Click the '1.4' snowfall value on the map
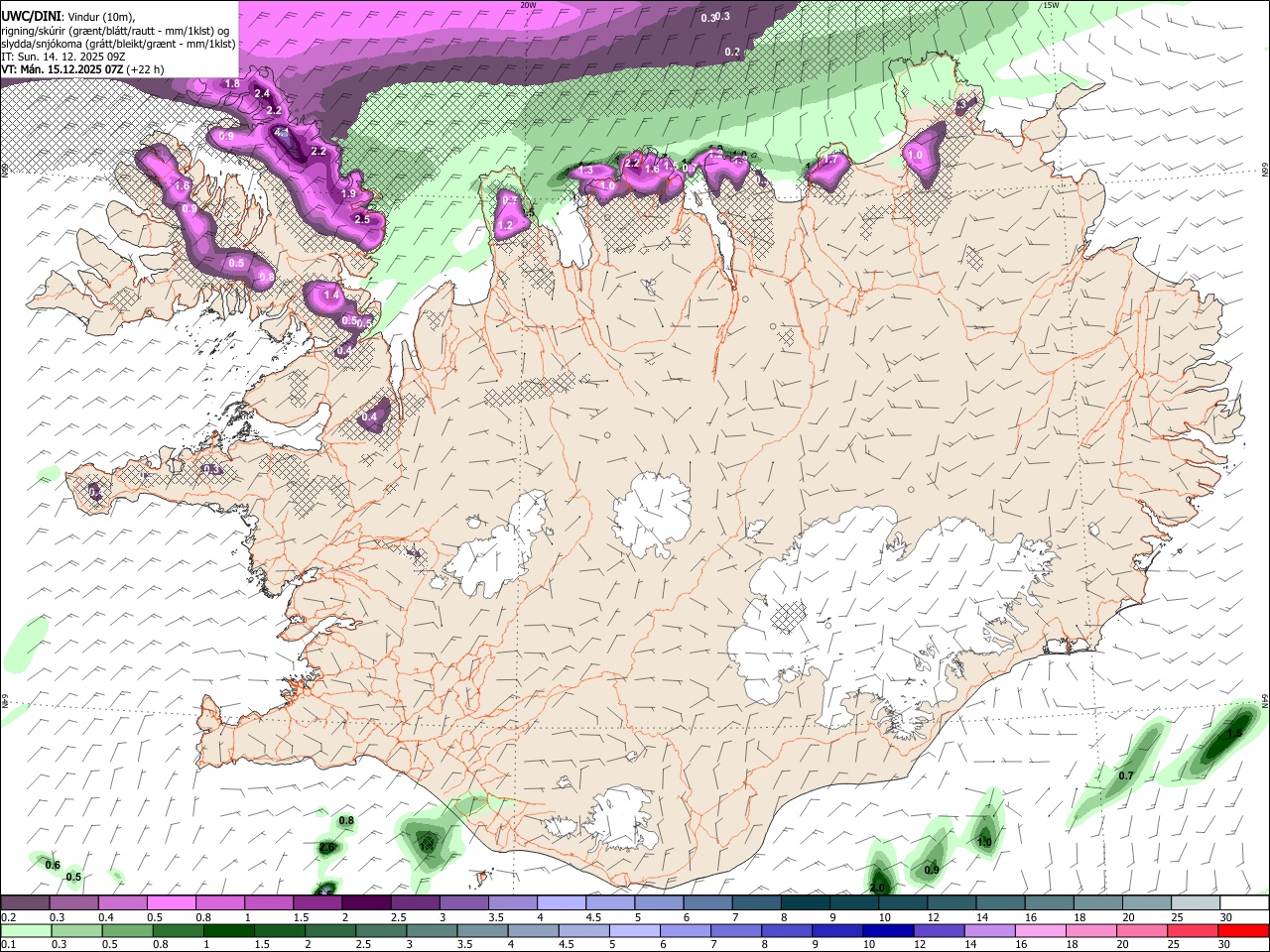Viewport: 1270px width, 952px height. tap(331, 295)
